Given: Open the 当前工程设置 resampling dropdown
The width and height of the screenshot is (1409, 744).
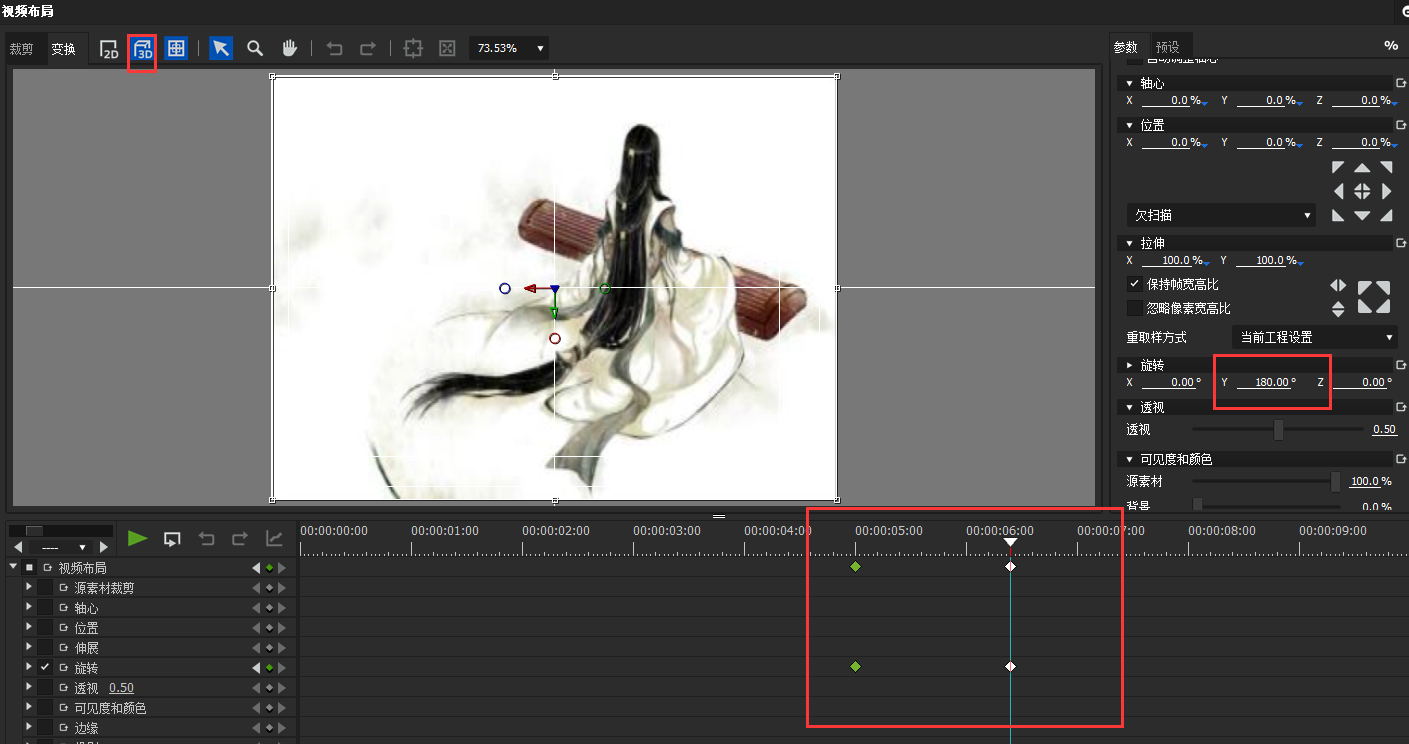Looking at the screenshot, I should coord(1314,337).
